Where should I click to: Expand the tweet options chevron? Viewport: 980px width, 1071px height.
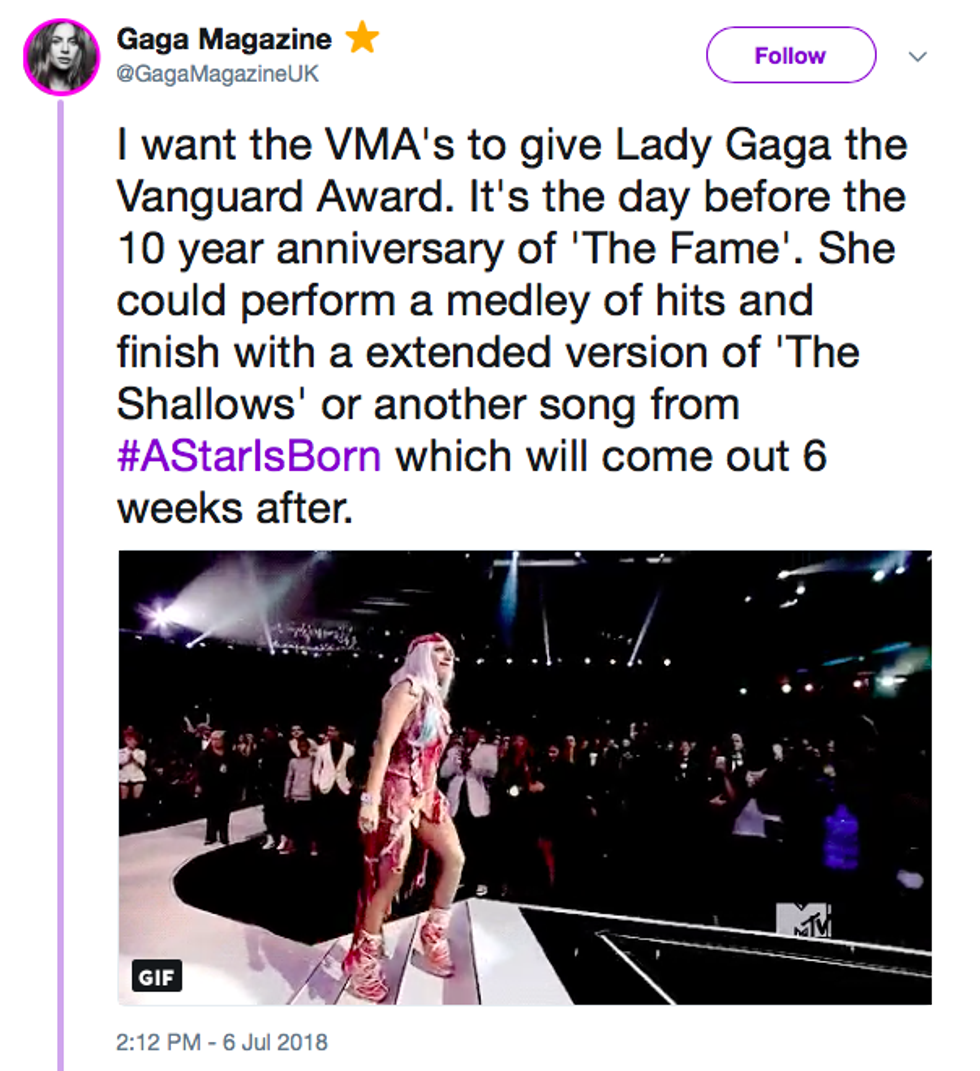[917, 57]
